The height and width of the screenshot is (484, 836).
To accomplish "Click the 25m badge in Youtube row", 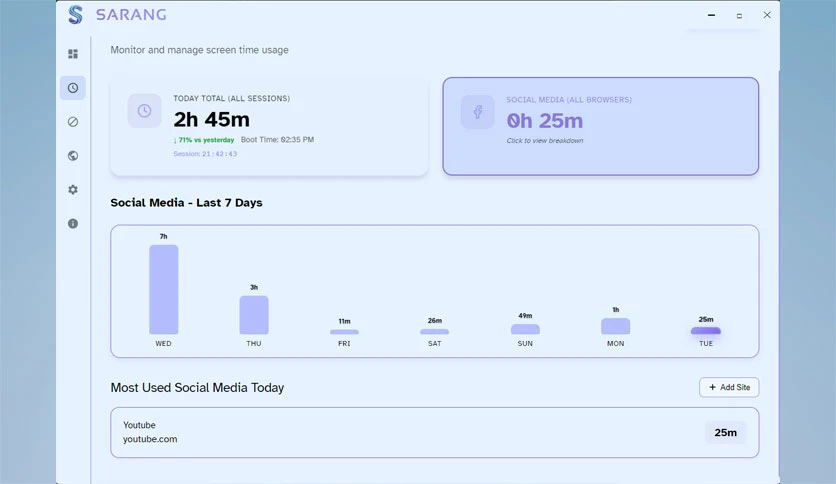I will 726,432.
